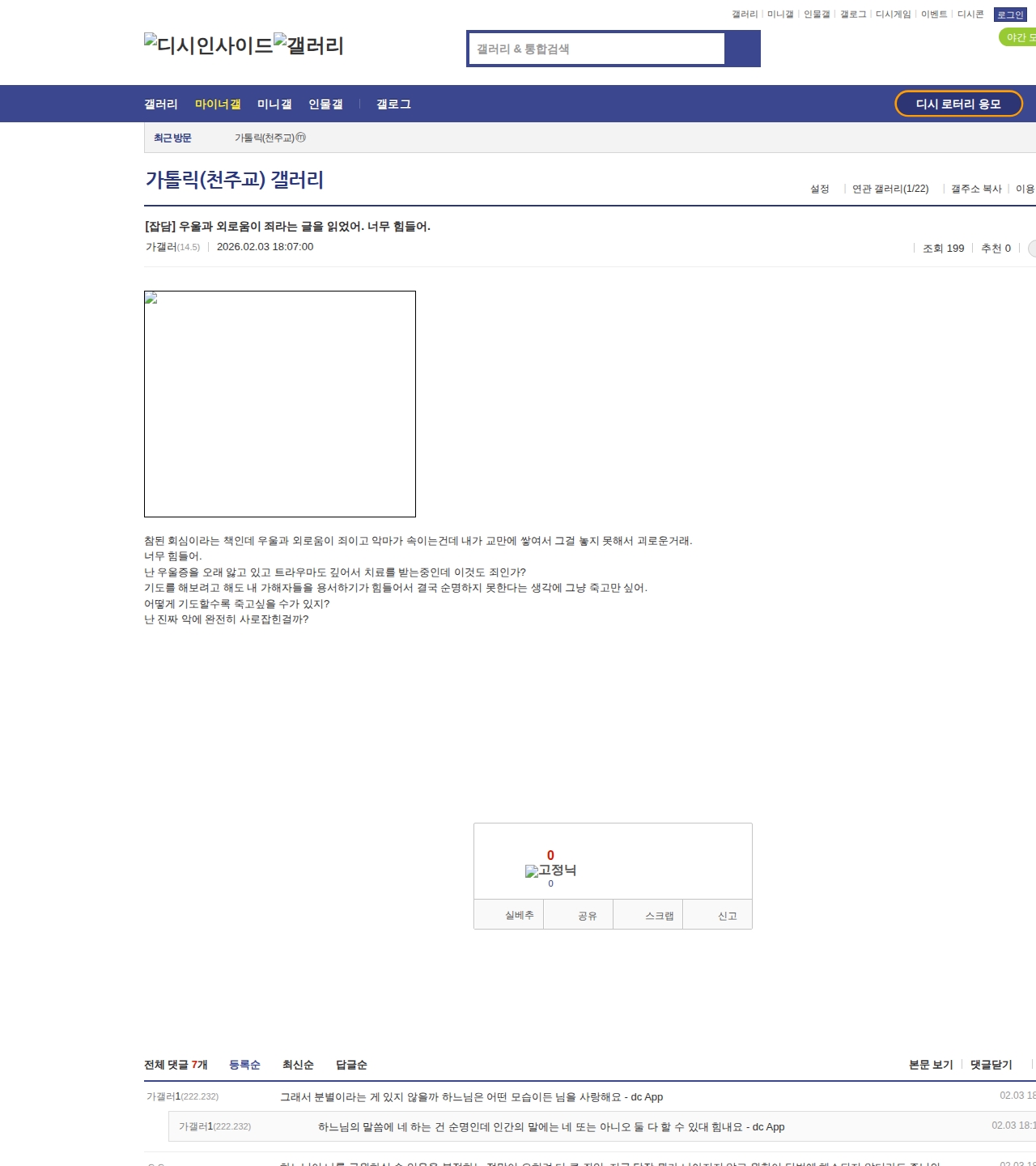Open the broken image in the post body
This screenshot has width=1036, height=1166.
(x=280, y=404)
